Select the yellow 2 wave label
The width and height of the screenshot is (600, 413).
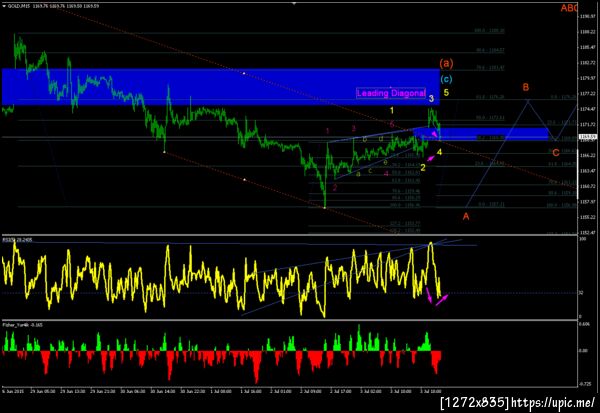coord(423,168)
